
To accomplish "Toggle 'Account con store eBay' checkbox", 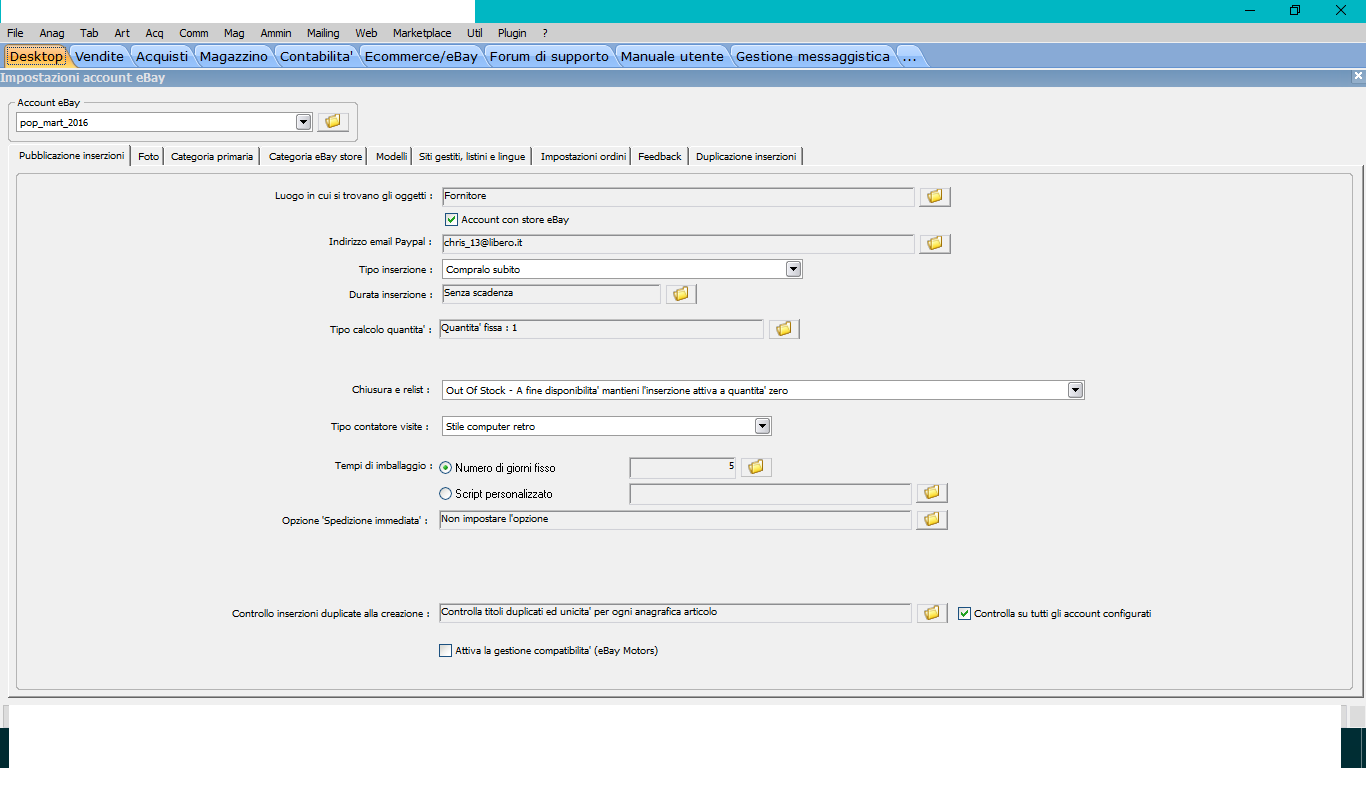I will [452, 219].
